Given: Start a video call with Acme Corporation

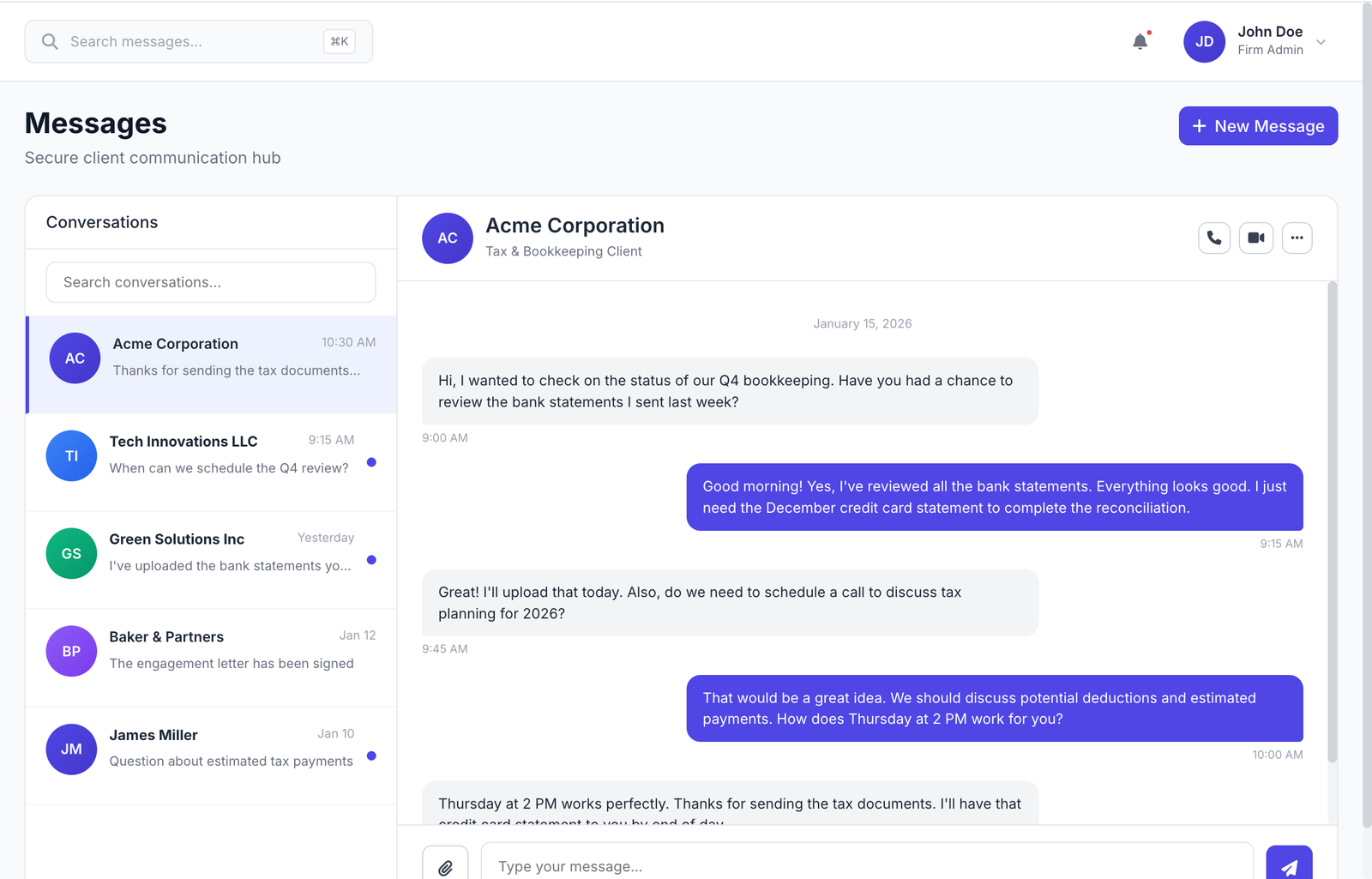Looking at the screenshot, I should [x=1255, y=238].
